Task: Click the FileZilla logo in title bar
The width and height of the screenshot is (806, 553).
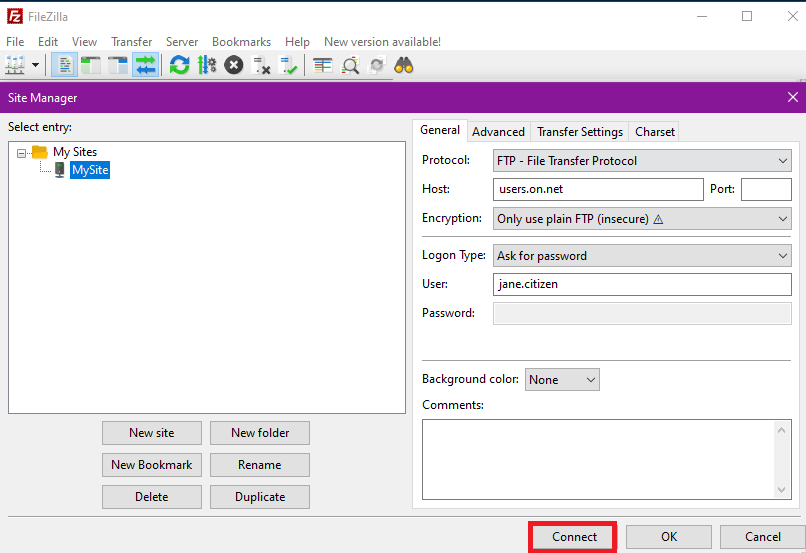Action: pyautogui.click(x=14, y=16)
